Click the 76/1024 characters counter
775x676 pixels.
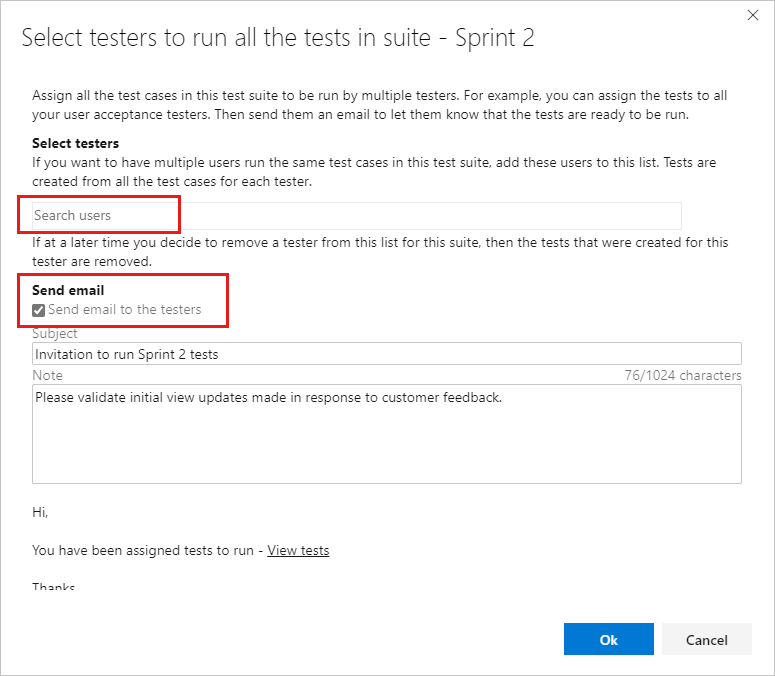pyautogui.click(x=683, y=376)
